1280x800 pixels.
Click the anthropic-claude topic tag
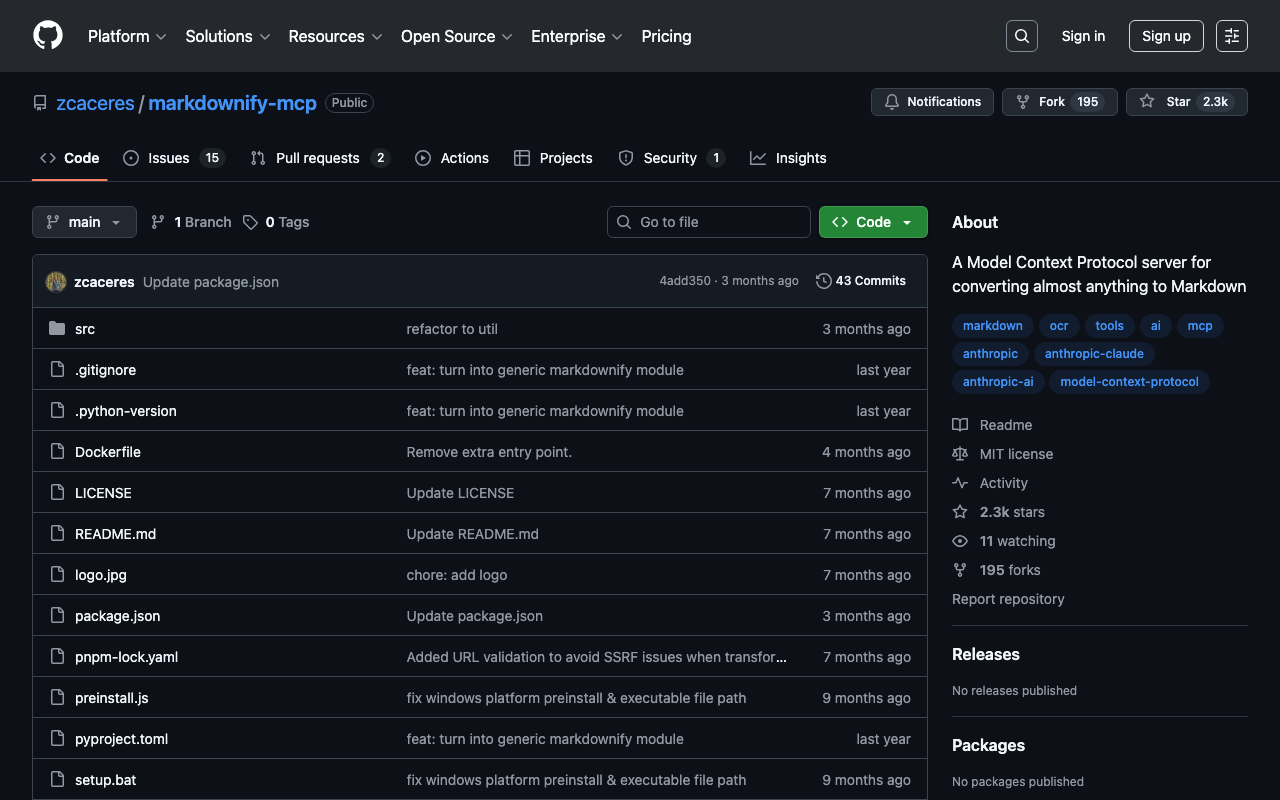[x=1094, y=354]
